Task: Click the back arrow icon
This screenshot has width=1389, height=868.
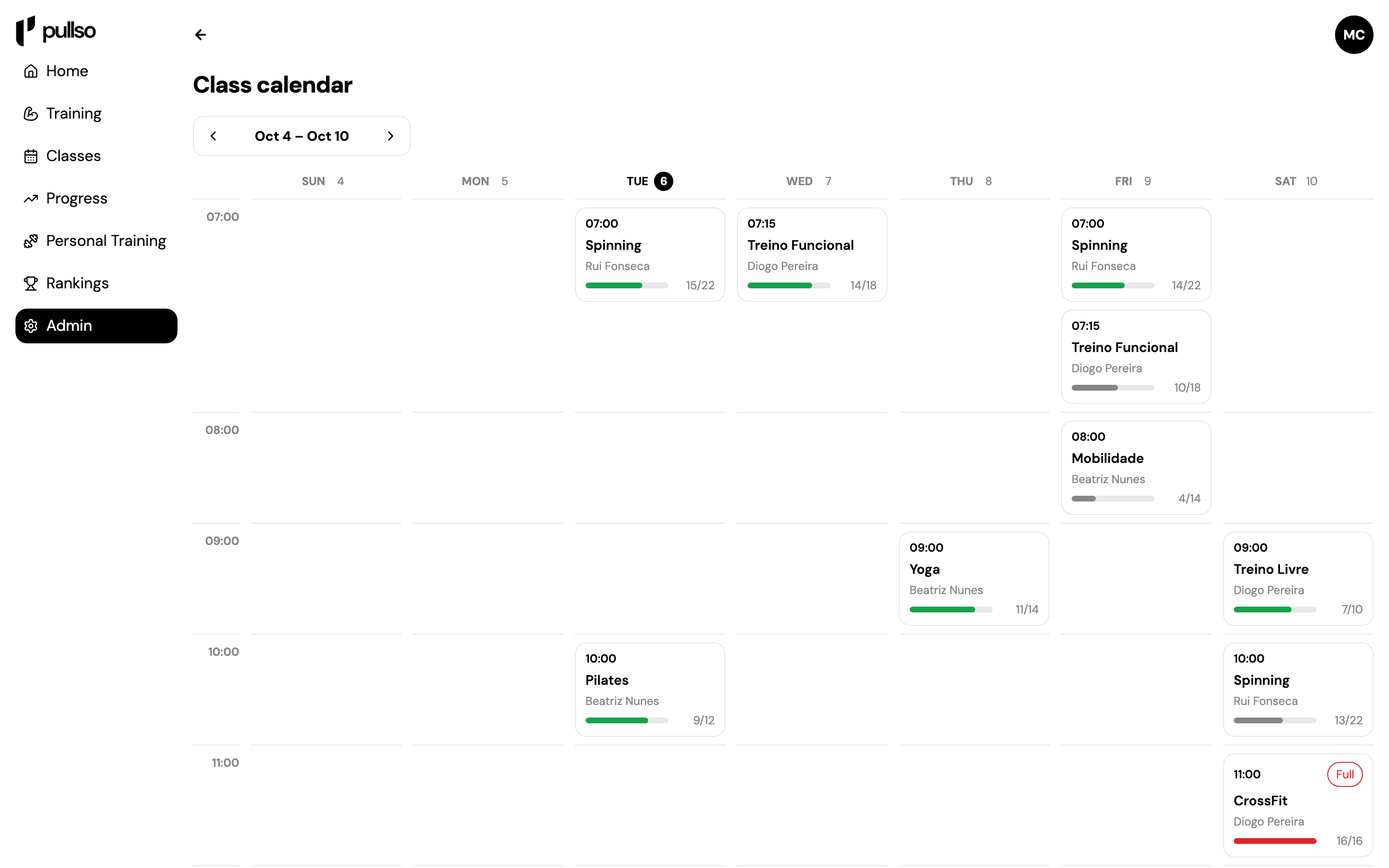Action: click(x=200, y=34)
